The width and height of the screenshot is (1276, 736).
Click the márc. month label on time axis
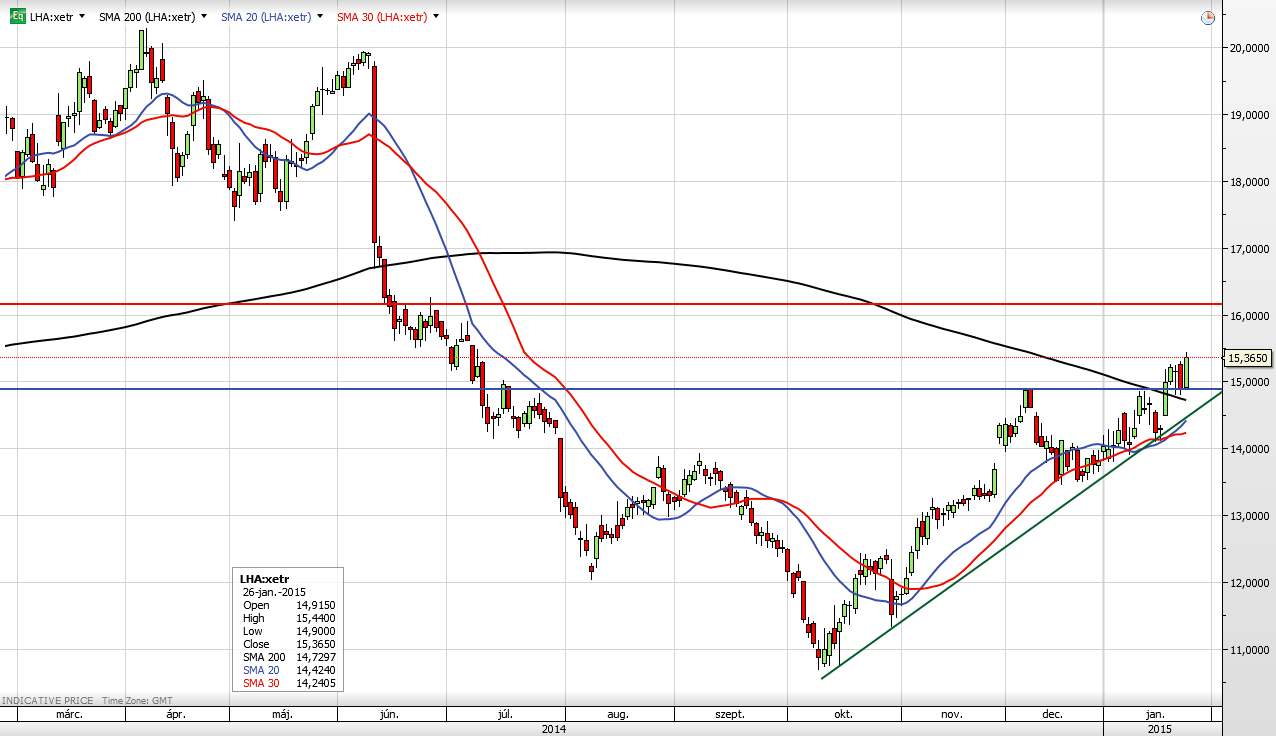69,714
